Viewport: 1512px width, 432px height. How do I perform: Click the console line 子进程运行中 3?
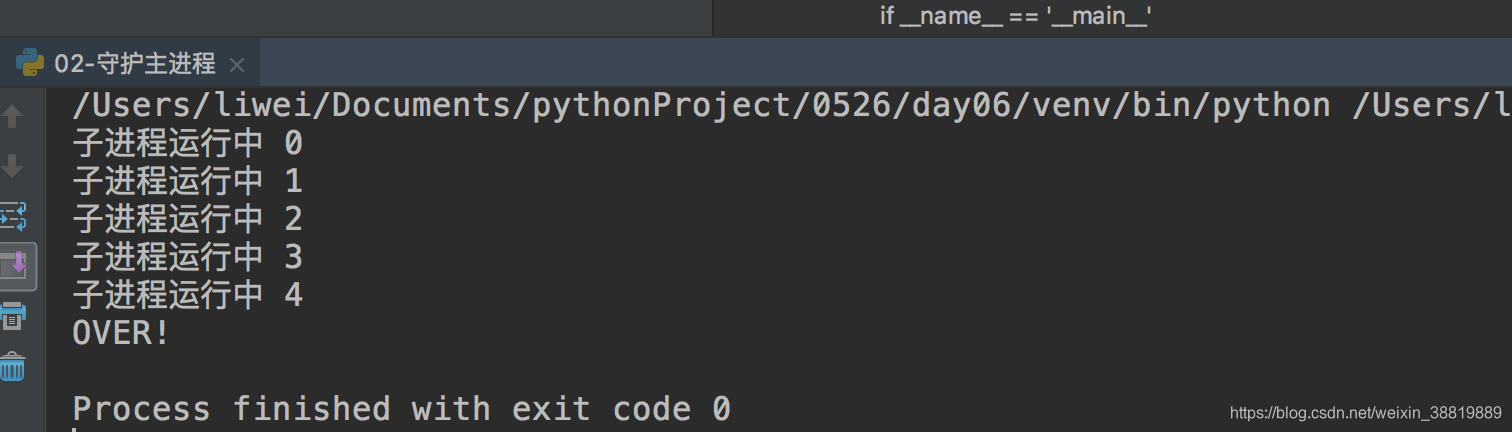click(x=187, y=257)
